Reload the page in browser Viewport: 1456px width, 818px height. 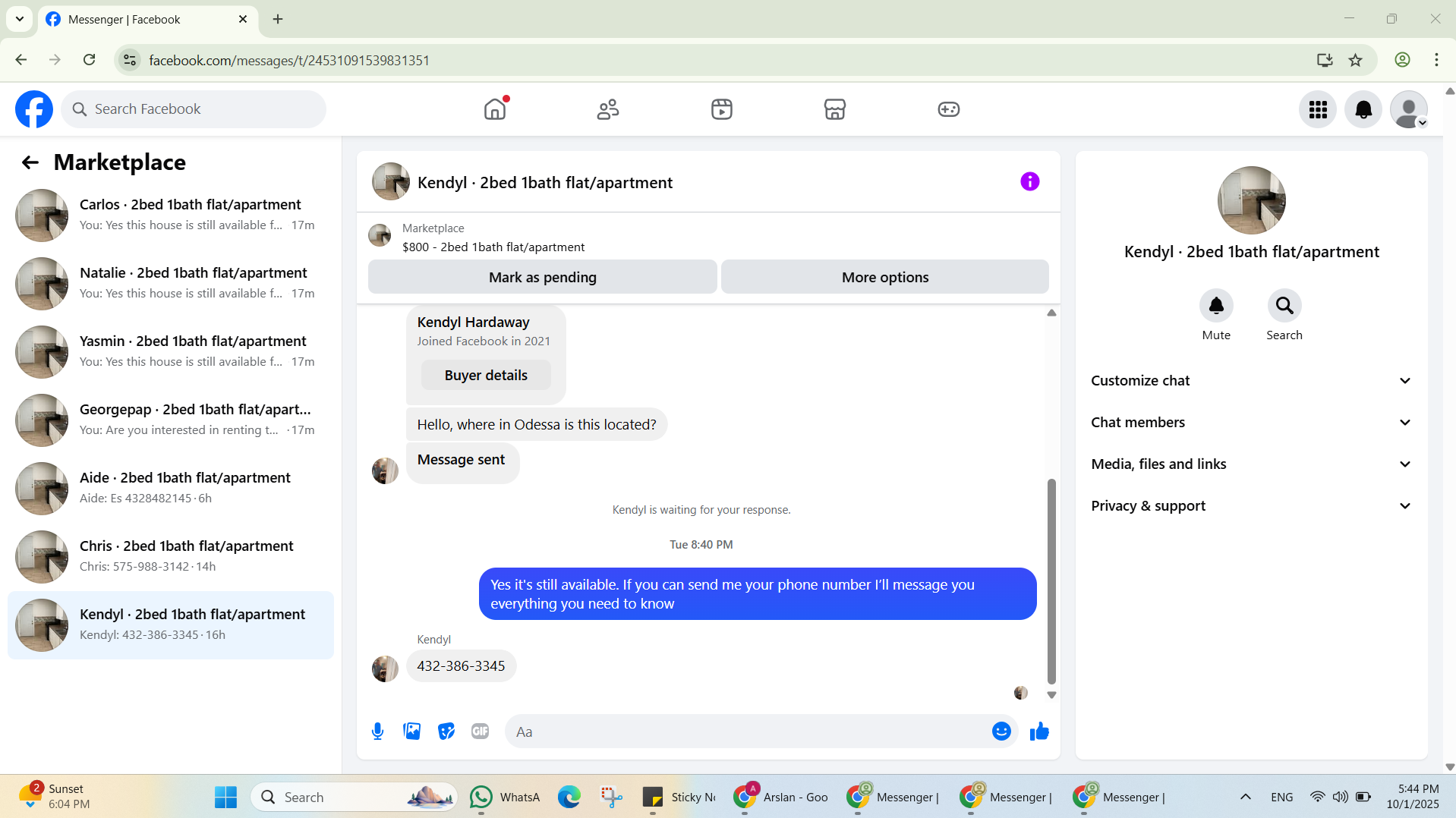[x=90, y=60]
